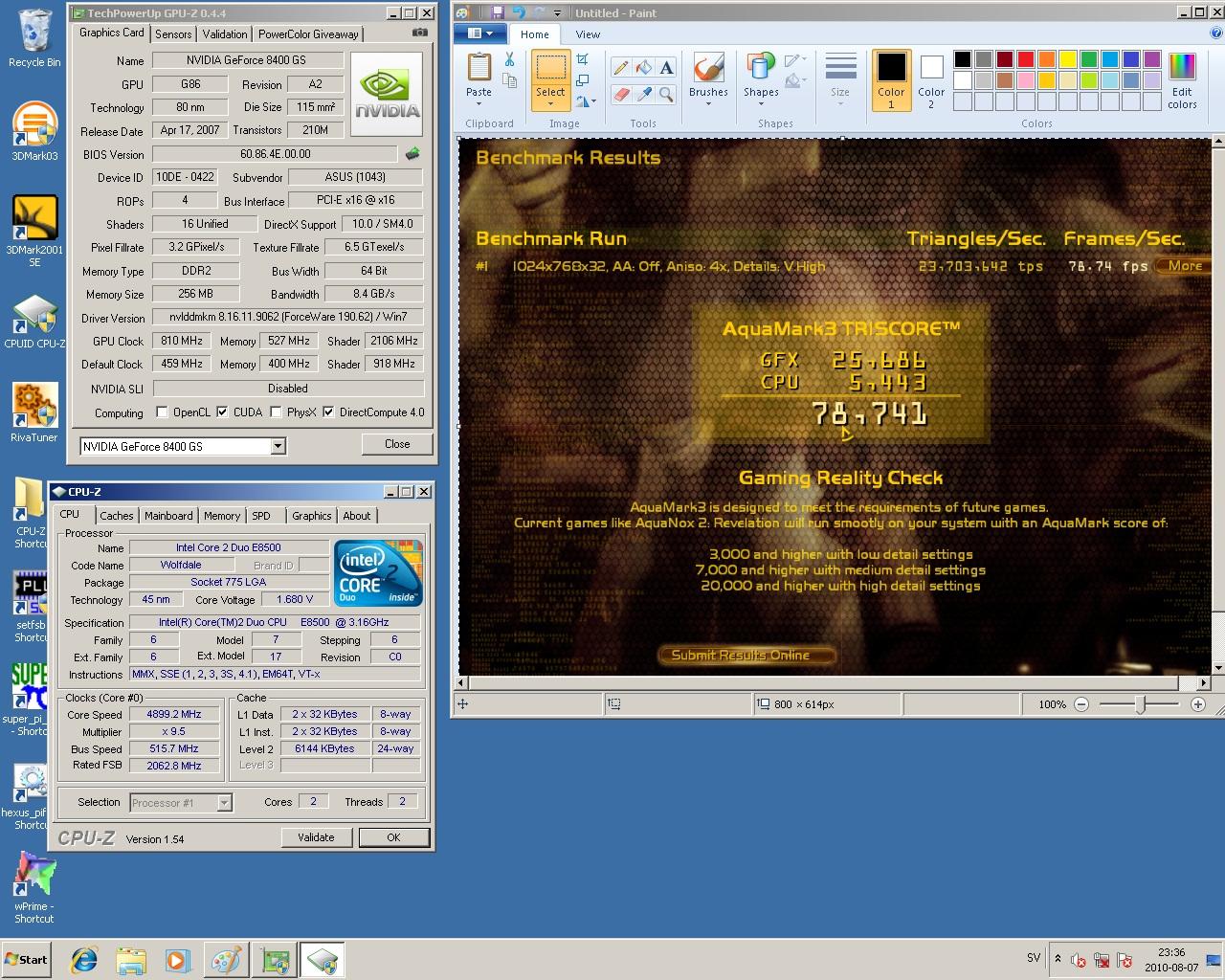
Task: Click the OK button in CPU-Z
Action: pyautogui.click(x=393, y=837)
